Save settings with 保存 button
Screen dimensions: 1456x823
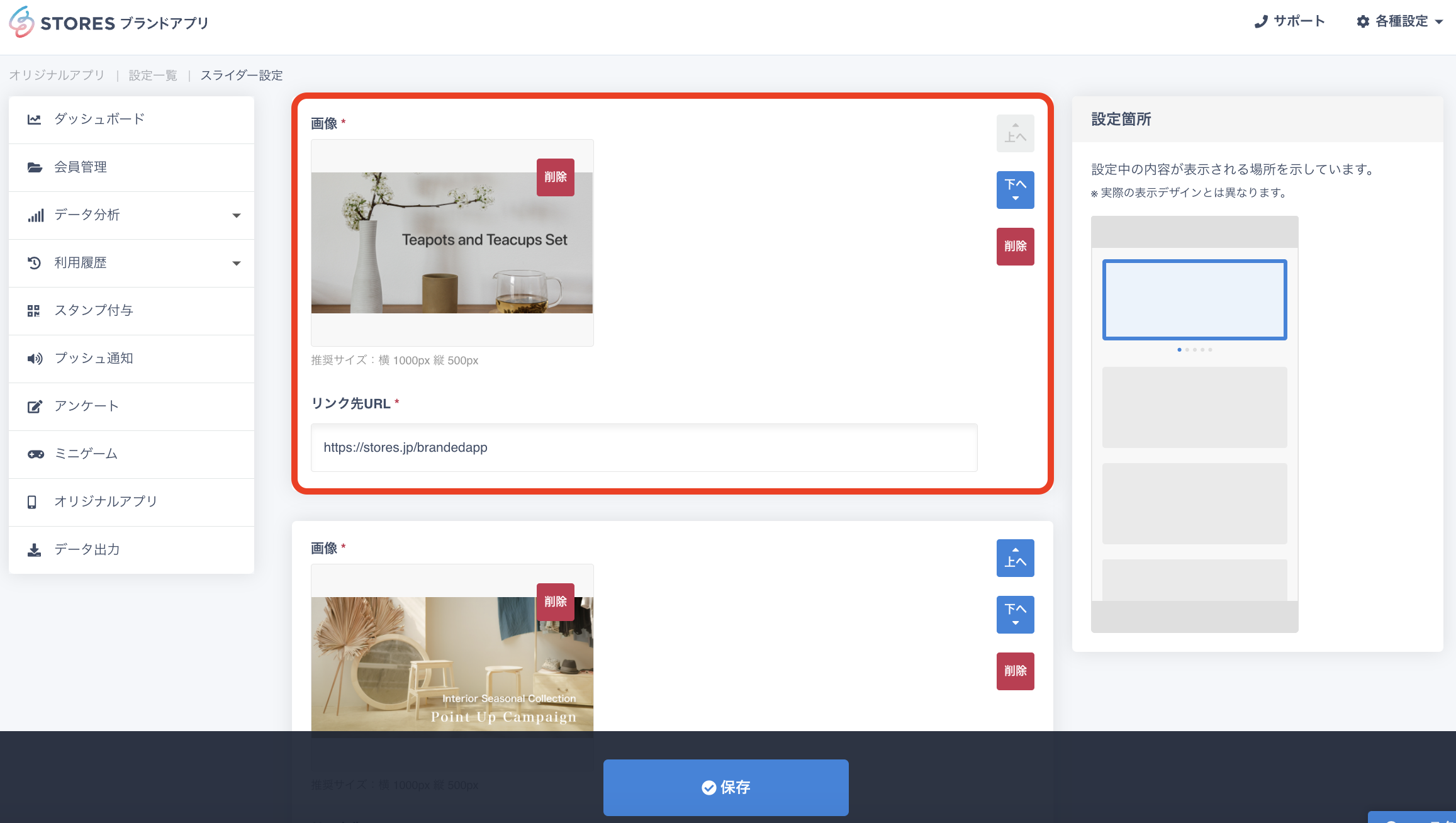coord(726,788)
